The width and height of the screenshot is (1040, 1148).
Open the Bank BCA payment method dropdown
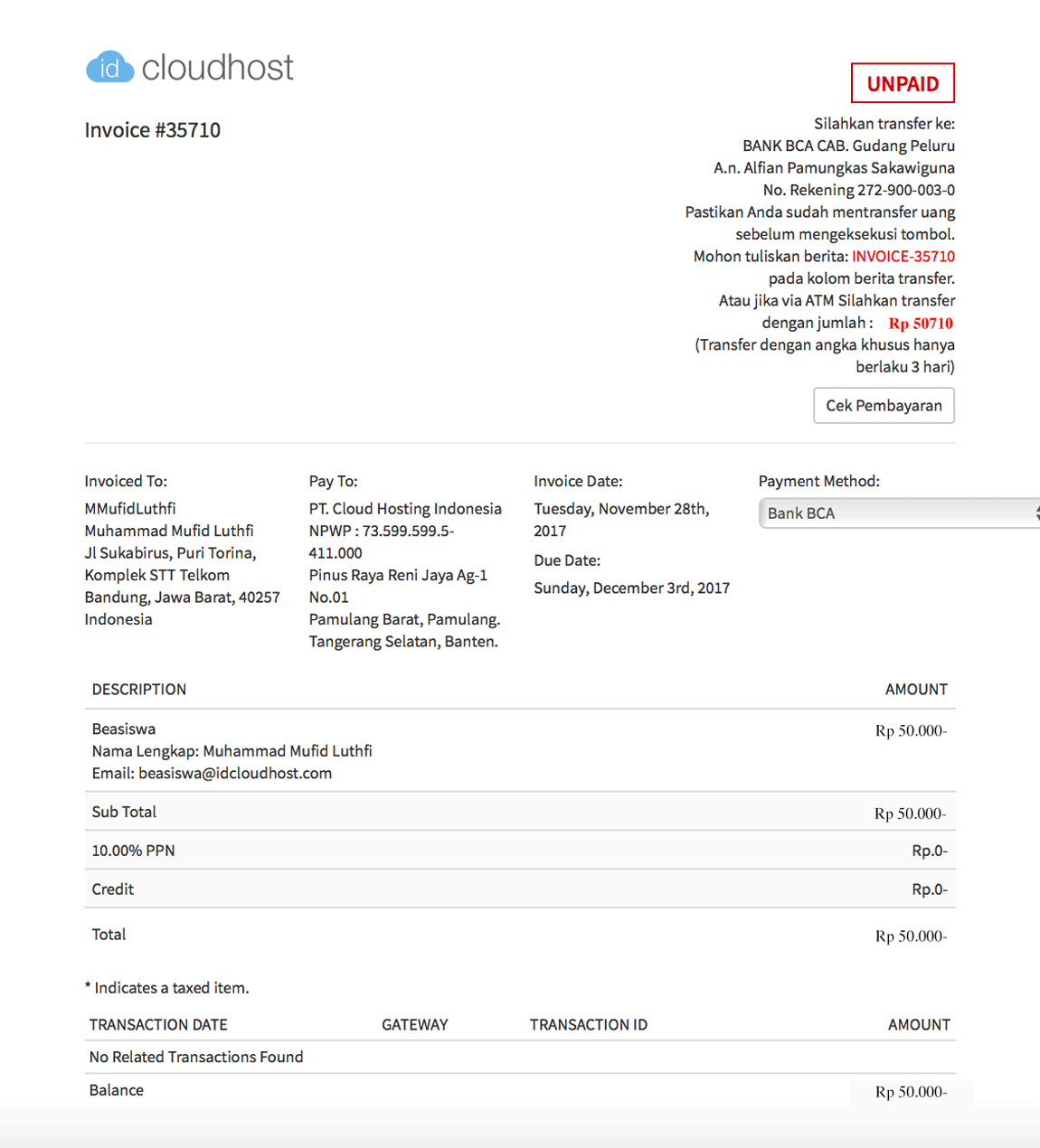[x=899, y=513]
